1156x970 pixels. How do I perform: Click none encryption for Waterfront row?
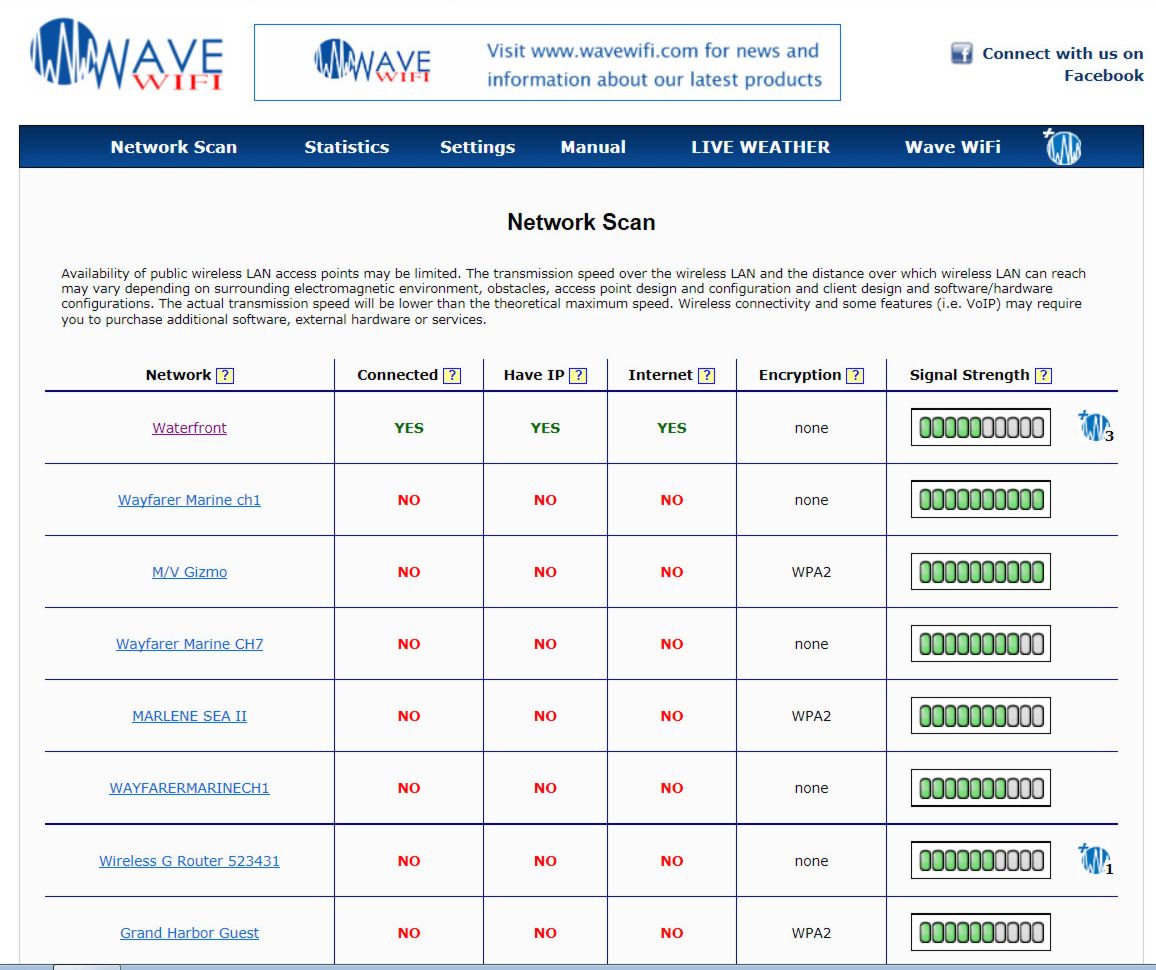pos(811,428)
